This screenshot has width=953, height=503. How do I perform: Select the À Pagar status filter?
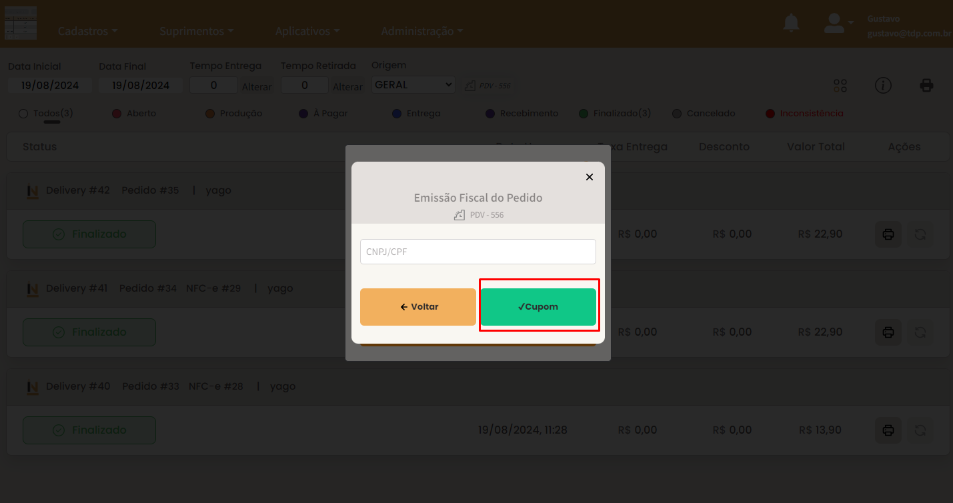[323, 114]
